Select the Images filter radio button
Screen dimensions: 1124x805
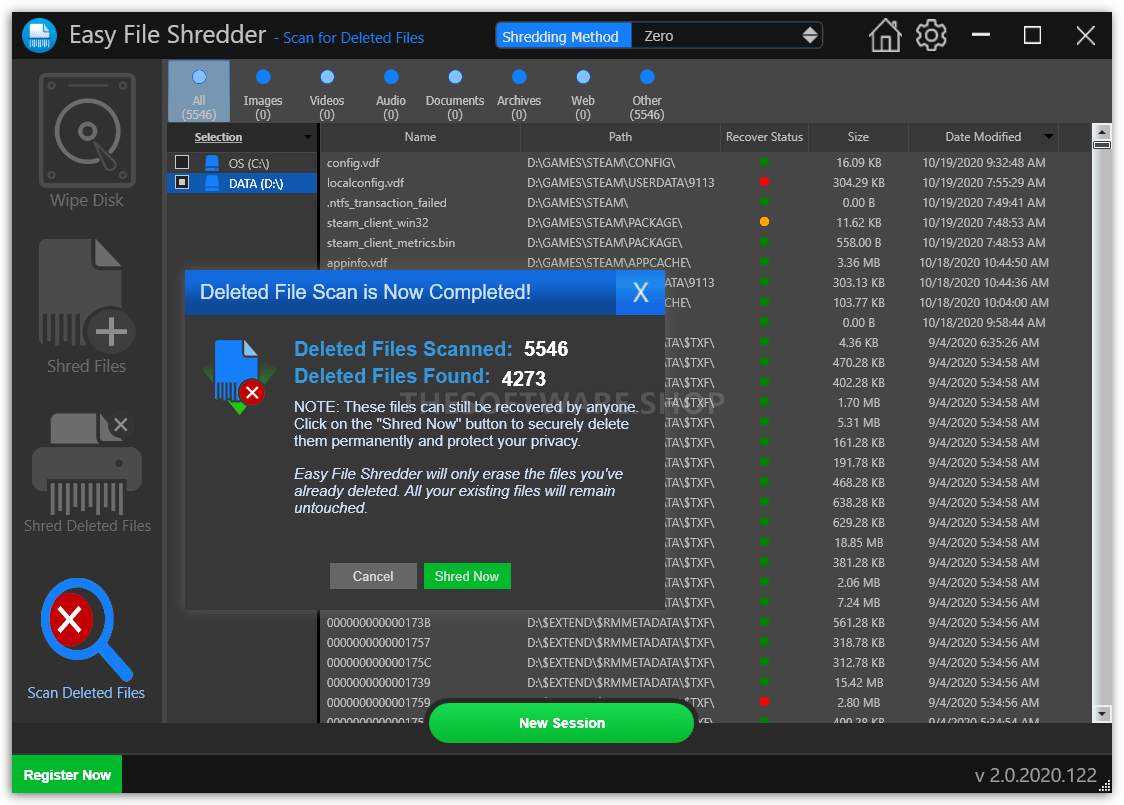tap(263, 77)
